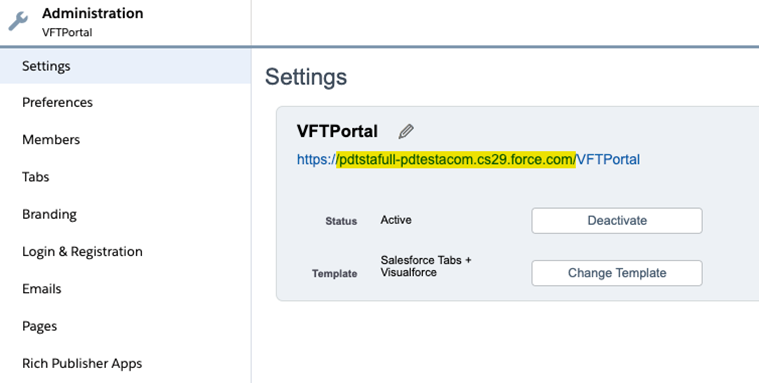This screenshot has width=759, height=383.
Task: Click the VFTPortal card title
Action: (x=337, y=131)
